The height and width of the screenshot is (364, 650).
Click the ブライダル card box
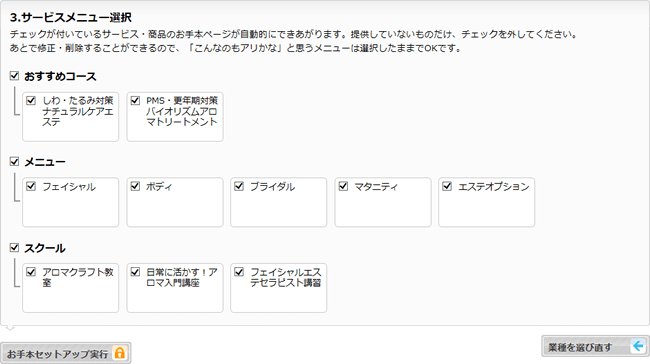tap(279, 202)
